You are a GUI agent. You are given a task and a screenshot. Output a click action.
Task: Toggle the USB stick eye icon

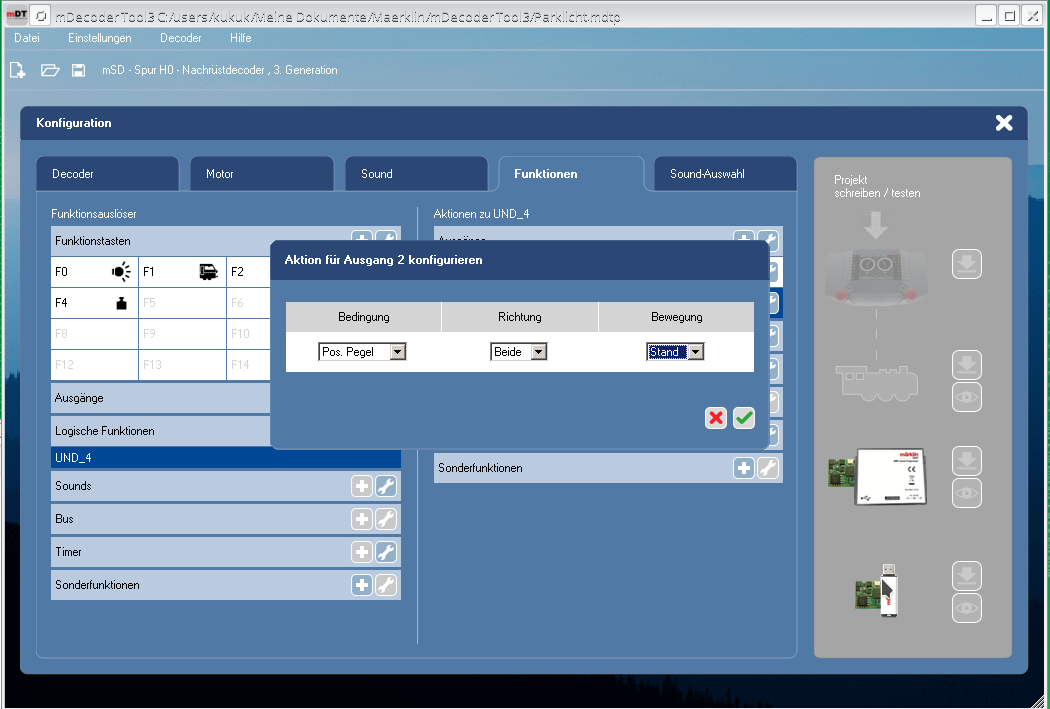pos(966,608)
